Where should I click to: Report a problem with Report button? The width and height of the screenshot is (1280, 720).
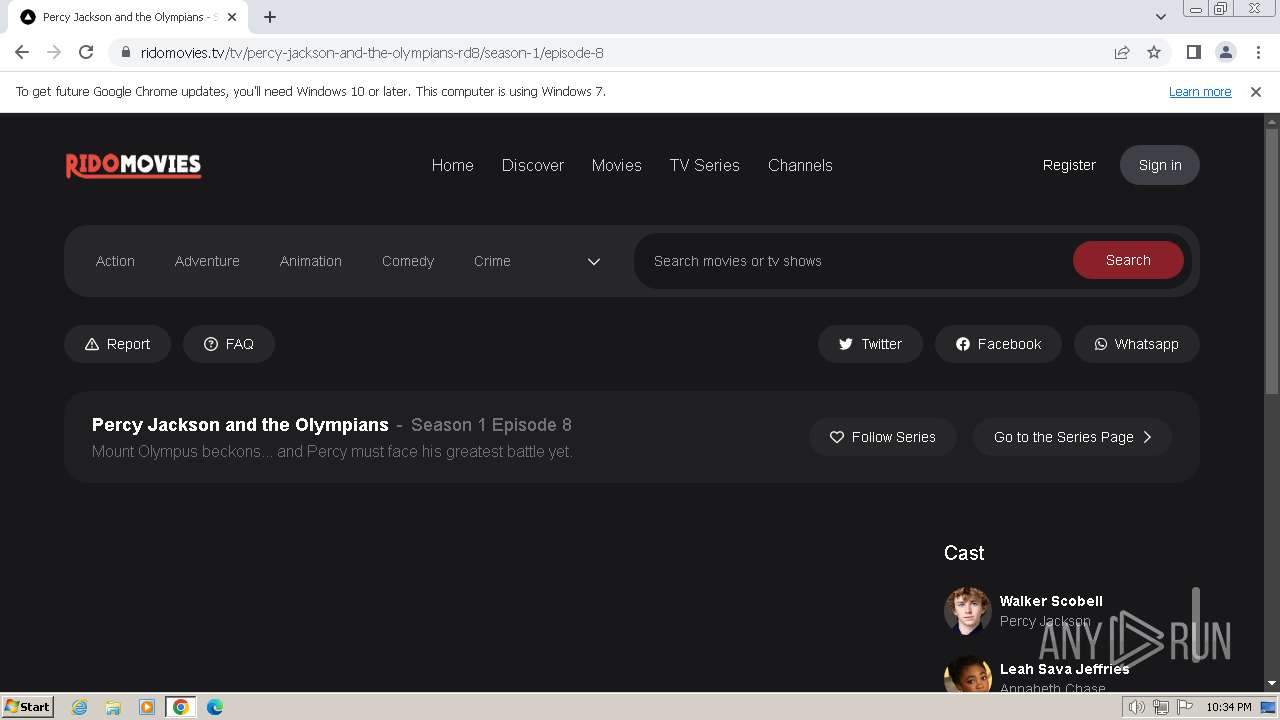tap(118, 344)
